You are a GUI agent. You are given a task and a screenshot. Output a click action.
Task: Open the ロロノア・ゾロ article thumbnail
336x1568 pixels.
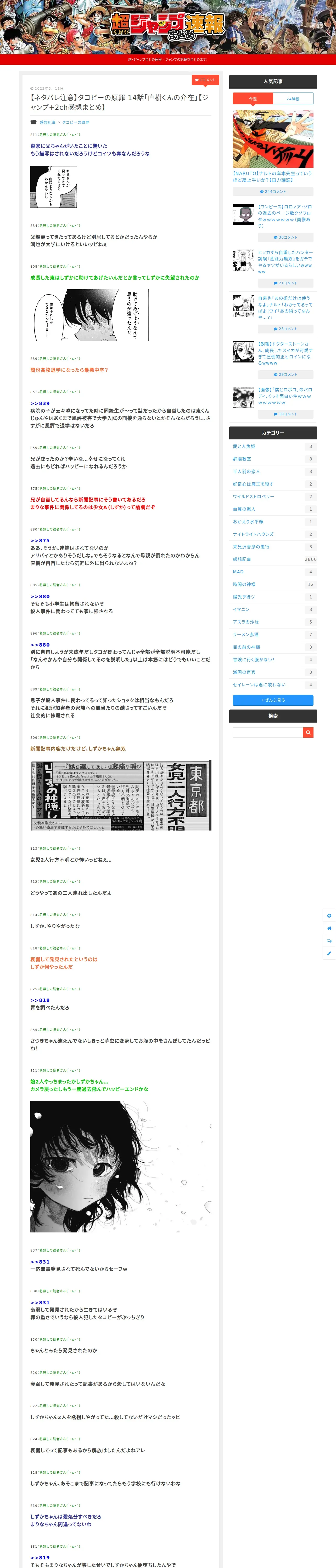tap(243, 215)
